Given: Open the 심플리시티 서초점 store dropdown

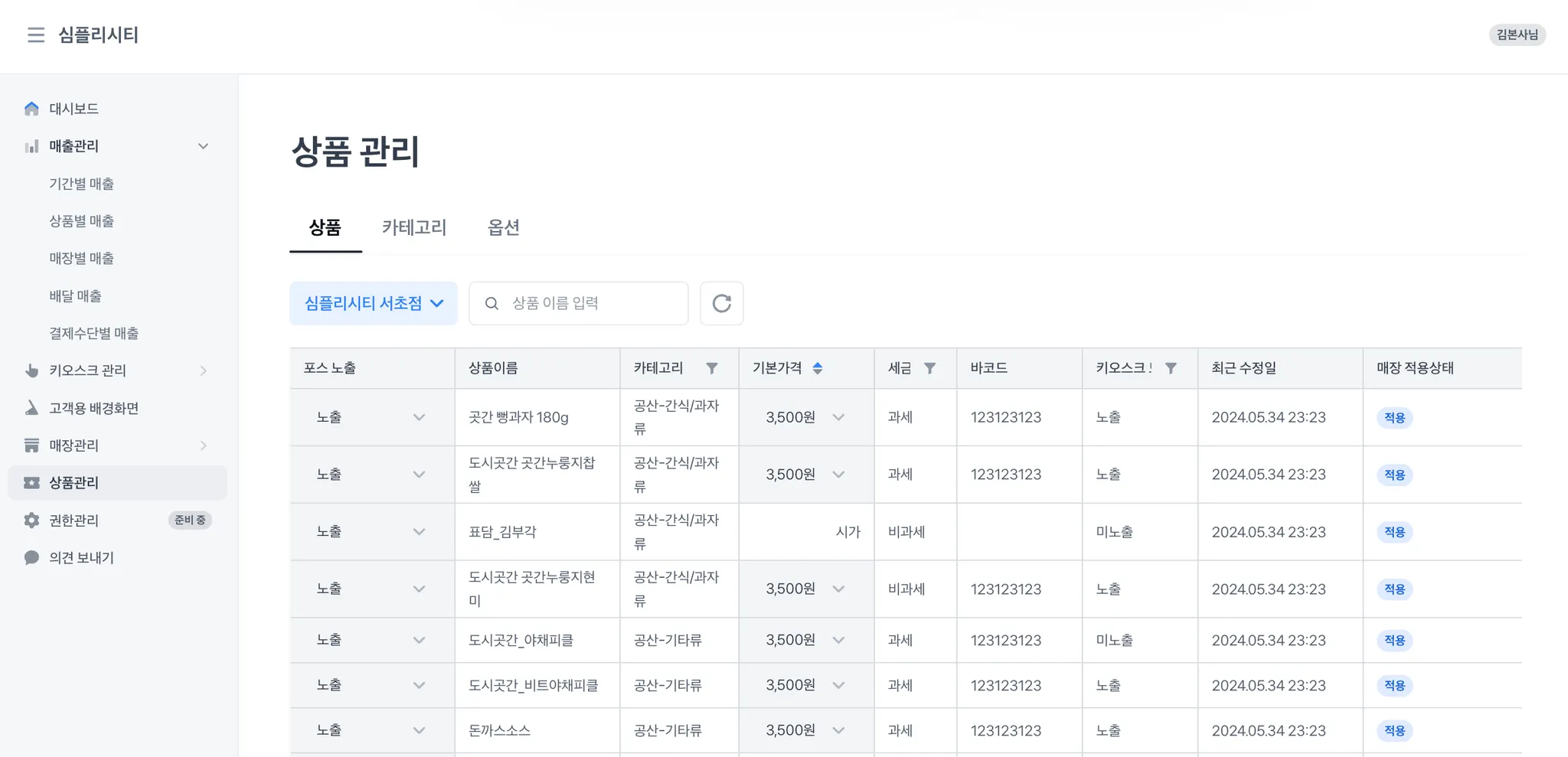Looking at the screenshot, I should (374, 304).
